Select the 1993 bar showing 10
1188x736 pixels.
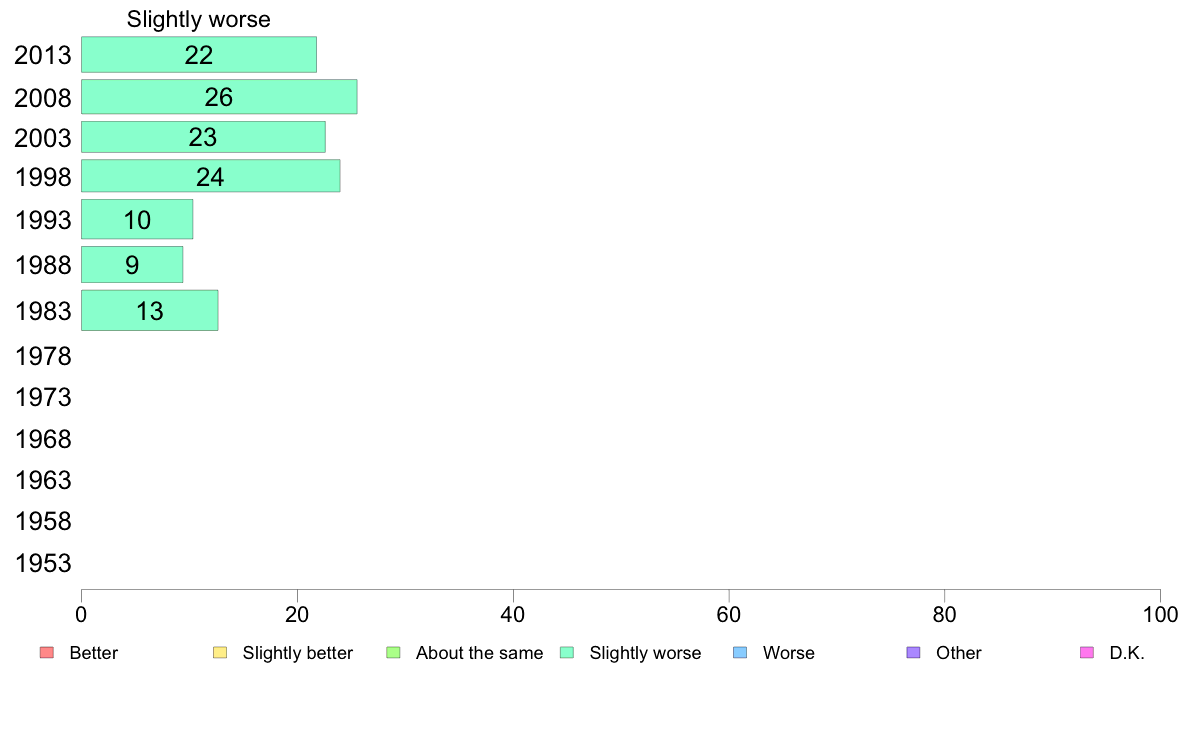[137, 219]
